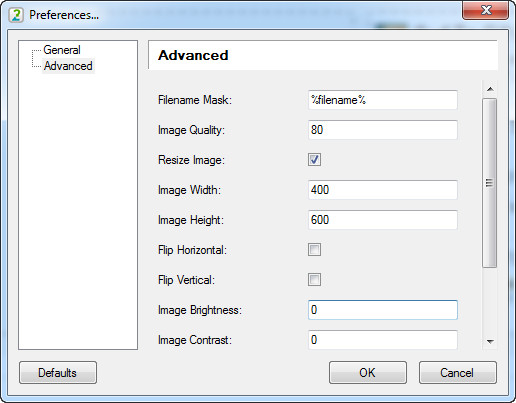Click the scrollbar up arrow
Viewport: 516px width, 403px height.
pyautogui.click(x=490, y=89)
